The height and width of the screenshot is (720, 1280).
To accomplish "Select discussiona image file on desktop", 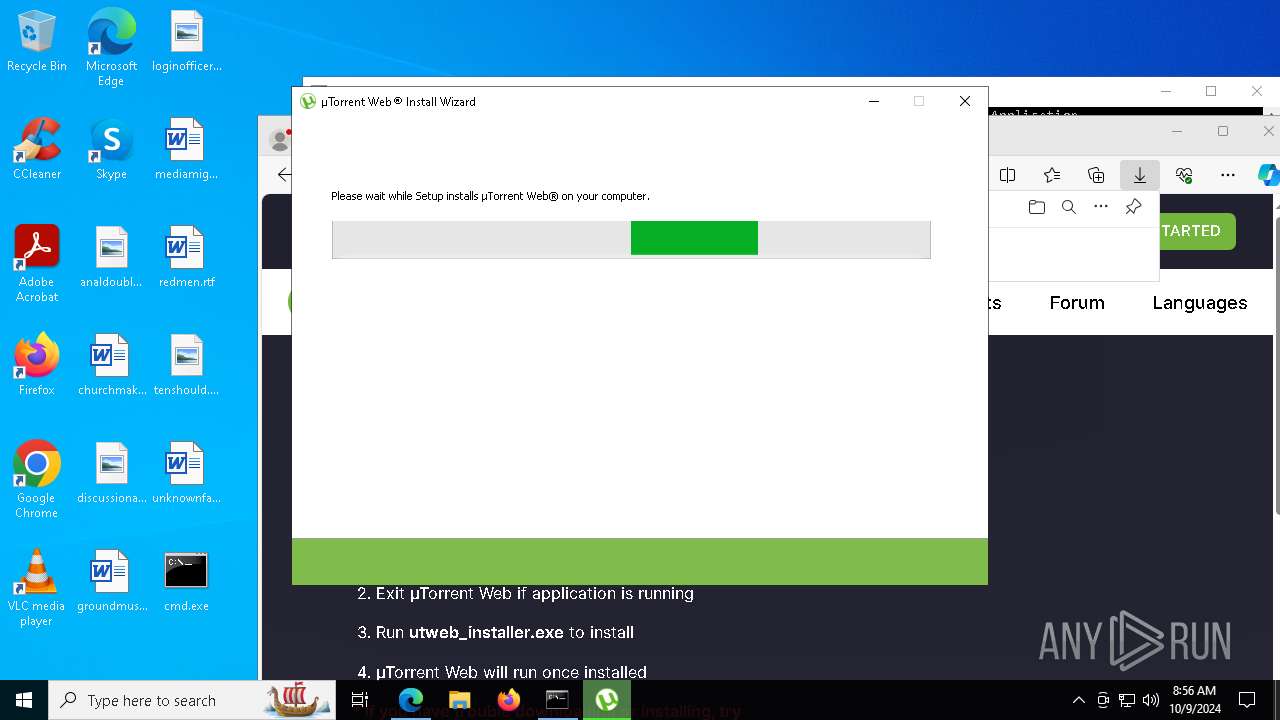I will click(111, 474).
